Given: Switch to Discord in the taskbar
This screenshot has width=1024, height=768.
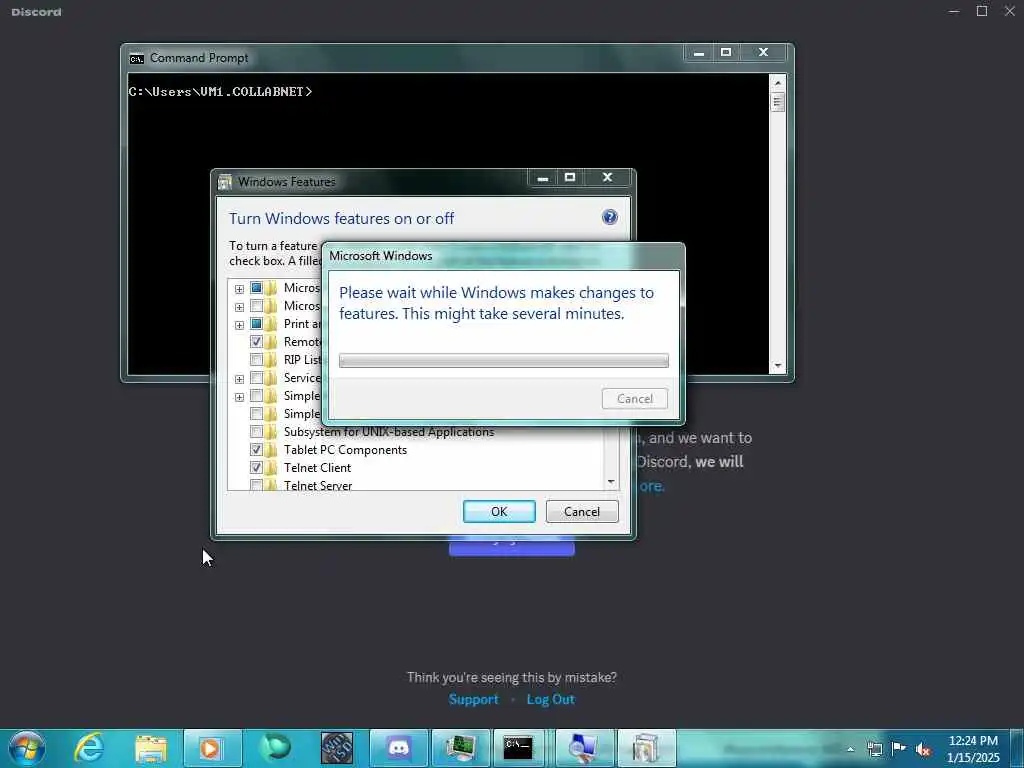Looking at the screenshot, I should 398,748.
